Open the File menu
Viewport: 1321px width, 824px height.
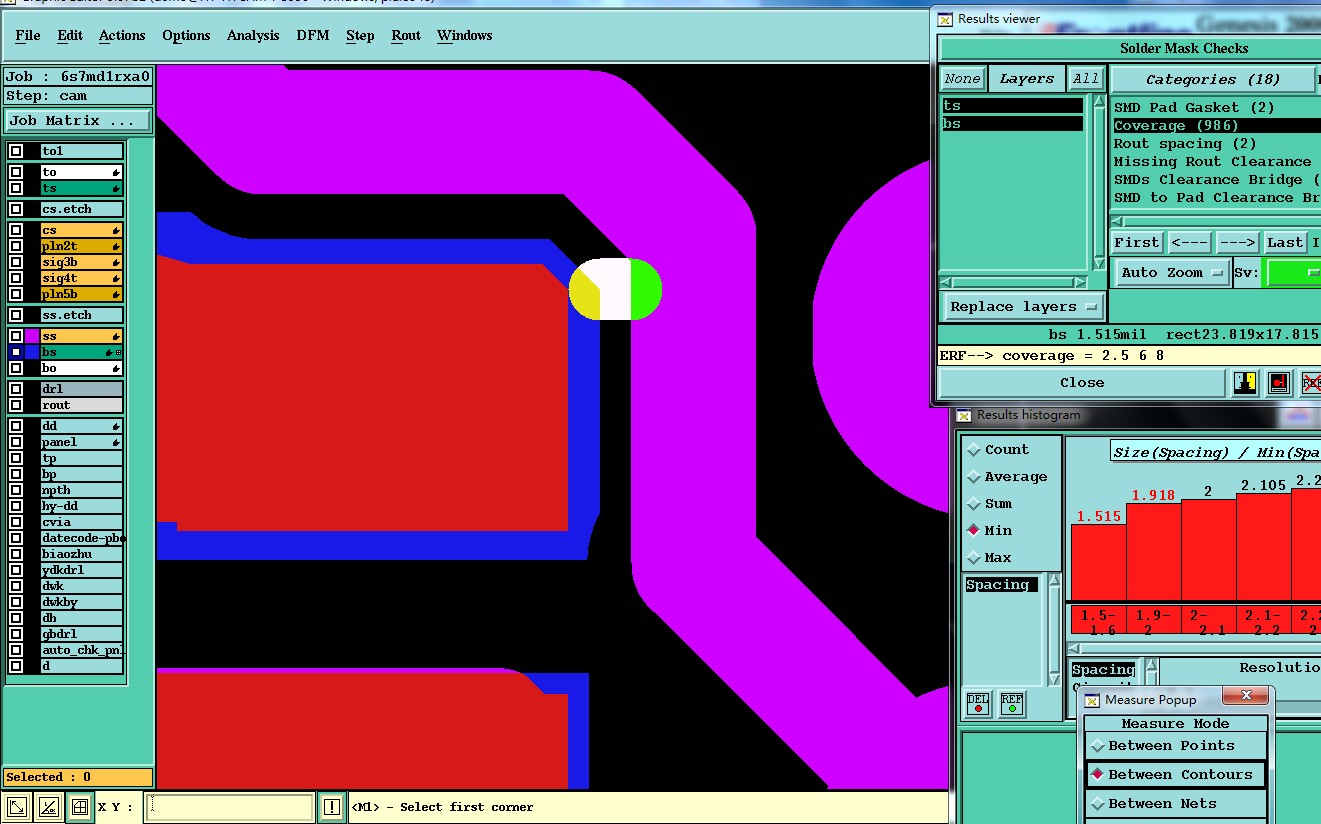pos(28,36)
